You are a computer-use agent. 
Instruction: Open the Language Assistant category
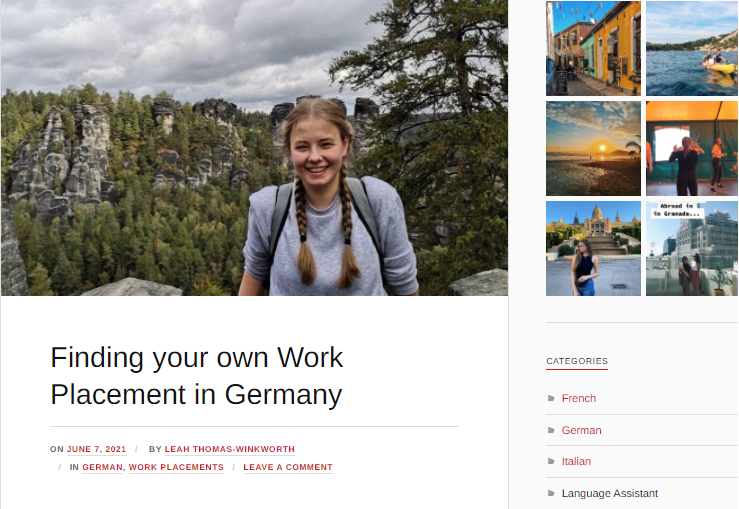pyautogui.click(x=609, y=493)
